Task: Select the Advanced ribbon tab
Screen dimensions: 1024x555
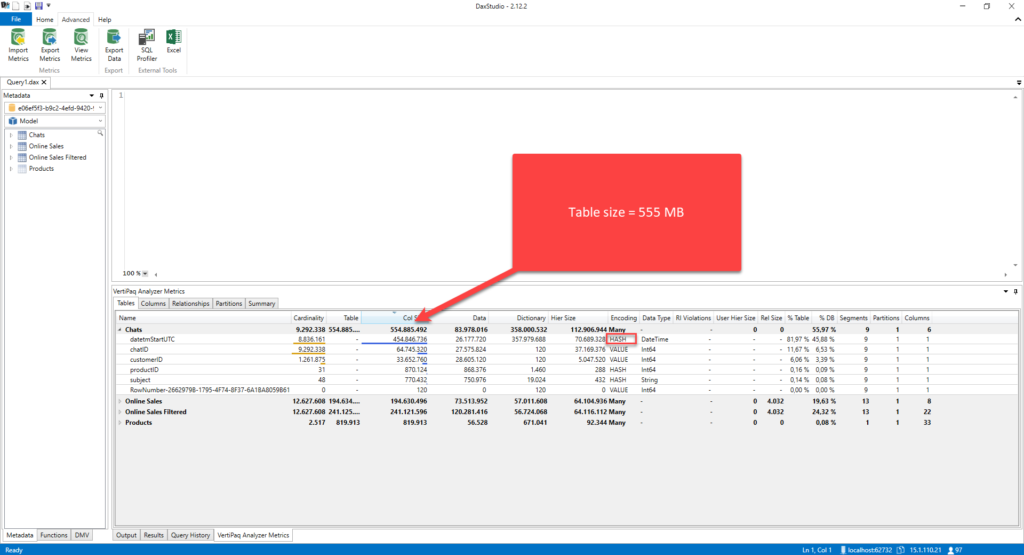Action: (x=76, y=20)
